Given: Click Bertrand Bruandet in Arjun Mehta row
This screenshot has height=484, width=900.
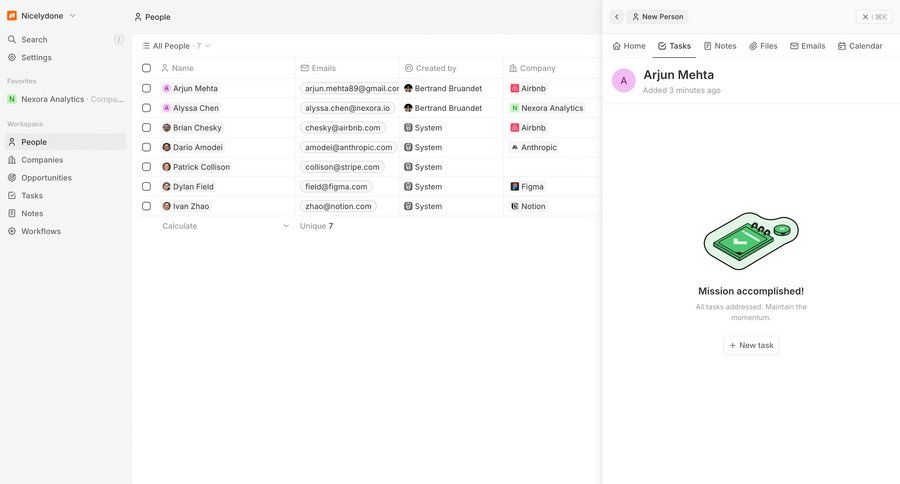Looking at the screenshot, I should tap(443, 88).
